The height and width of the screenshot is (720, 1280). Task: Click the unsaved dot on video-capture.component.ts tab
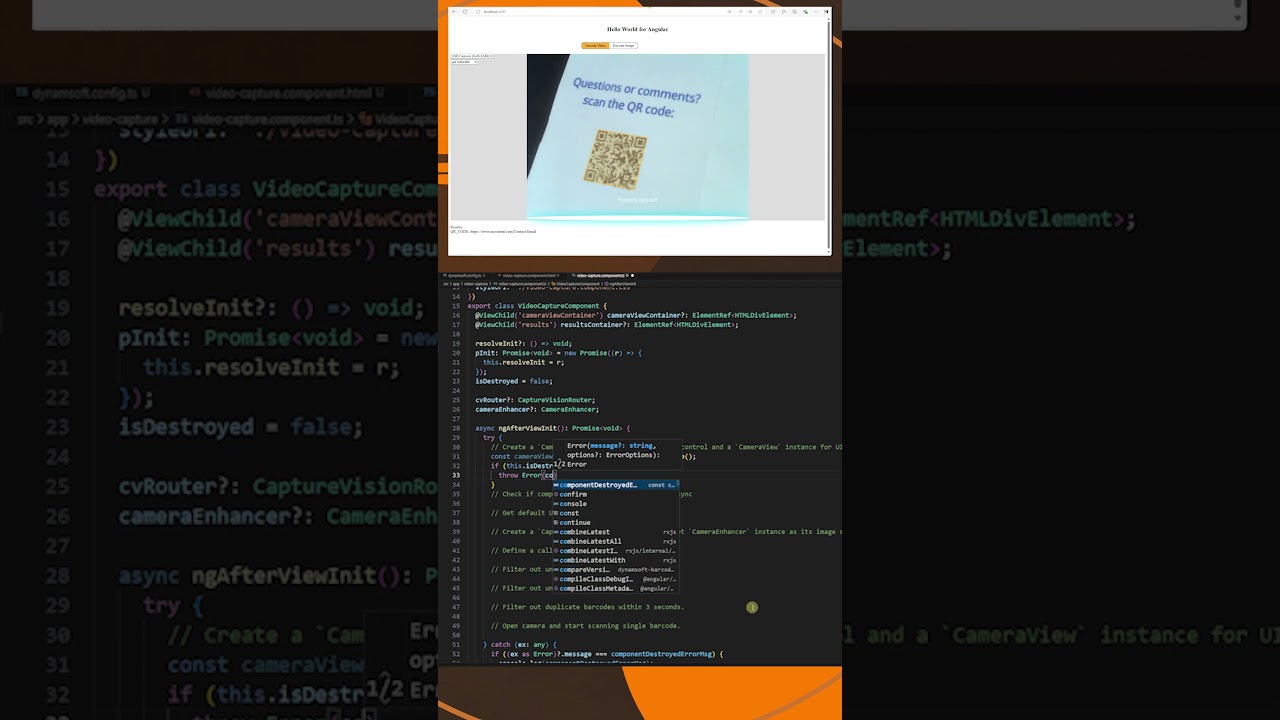point(630,275)
